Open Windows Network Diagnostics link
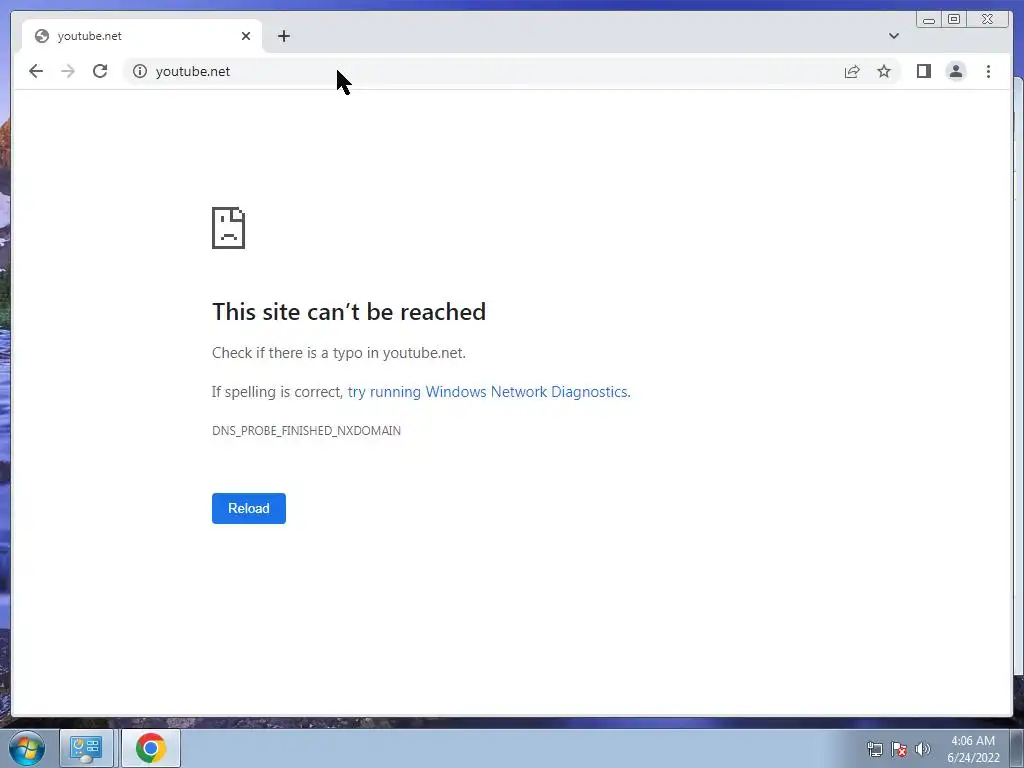The image size is (1024, 768). coord(488,392)
